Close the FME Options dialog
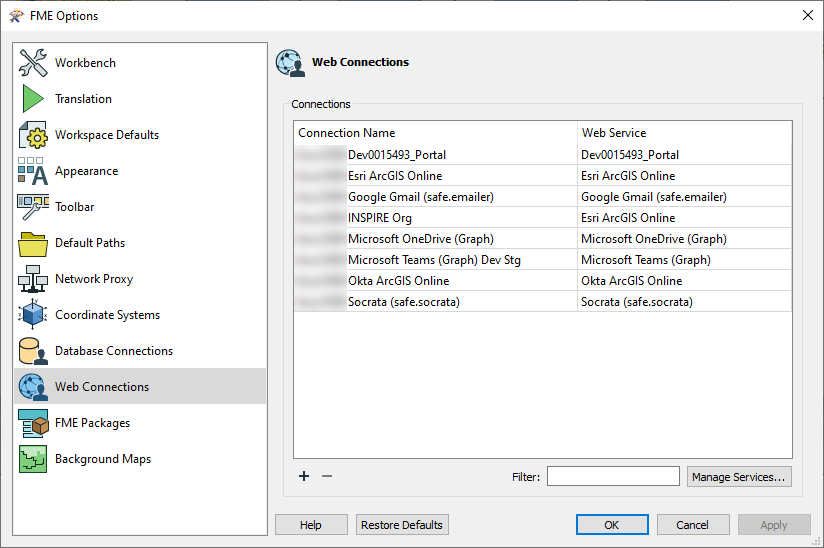This screenshot has width=824, height=548. tap(808, 15)
